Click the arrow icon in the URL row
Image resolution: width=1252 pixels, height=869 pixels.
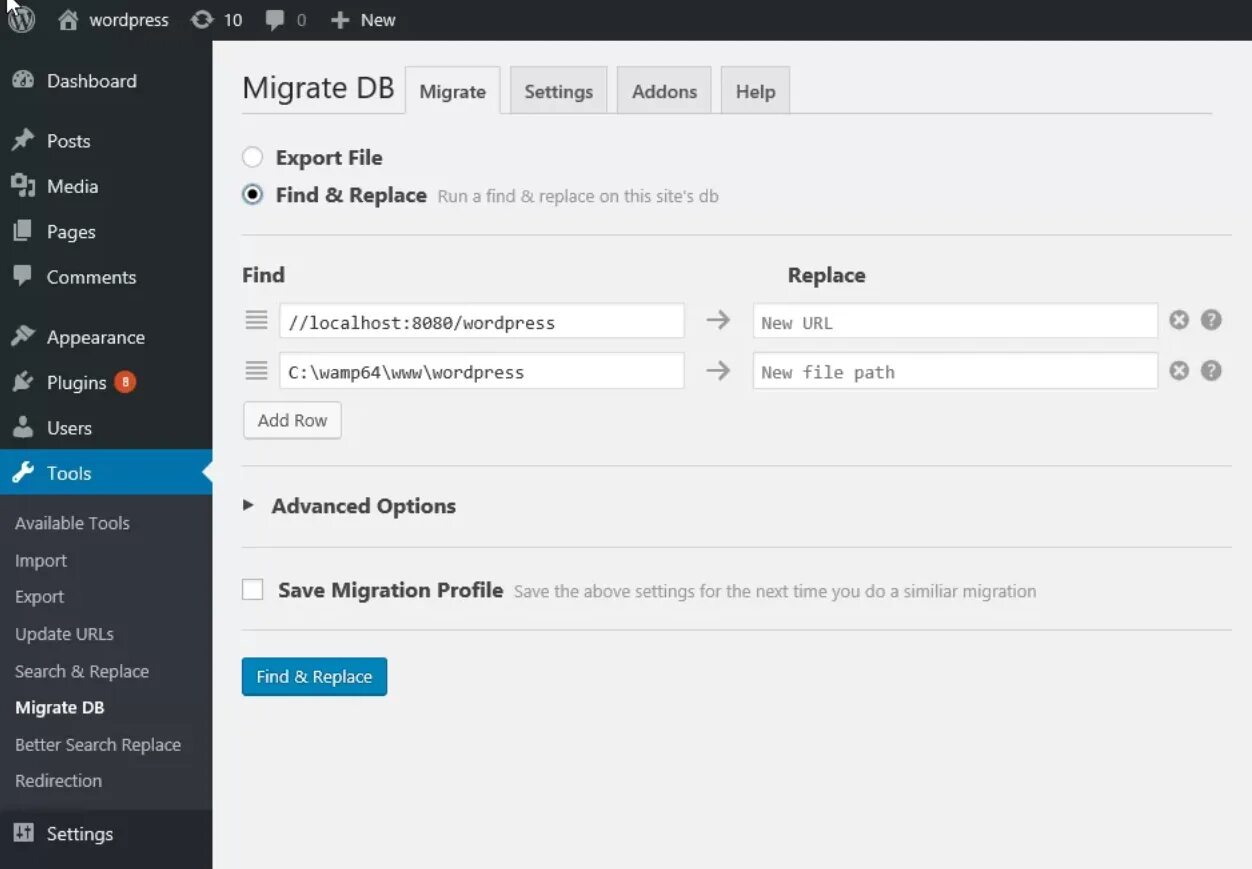718,320
